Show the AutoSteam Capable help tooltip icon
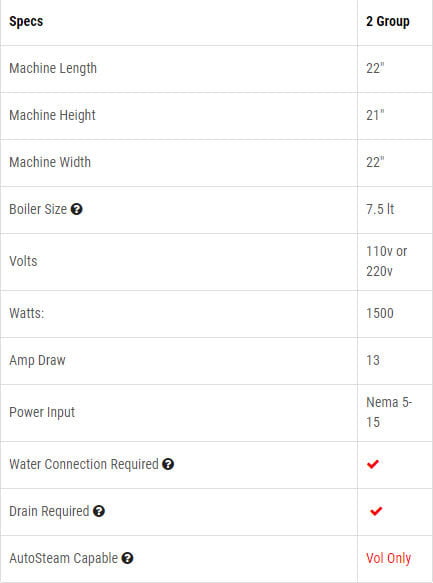This screenshot has height=583, width=433. click(127, 558)
